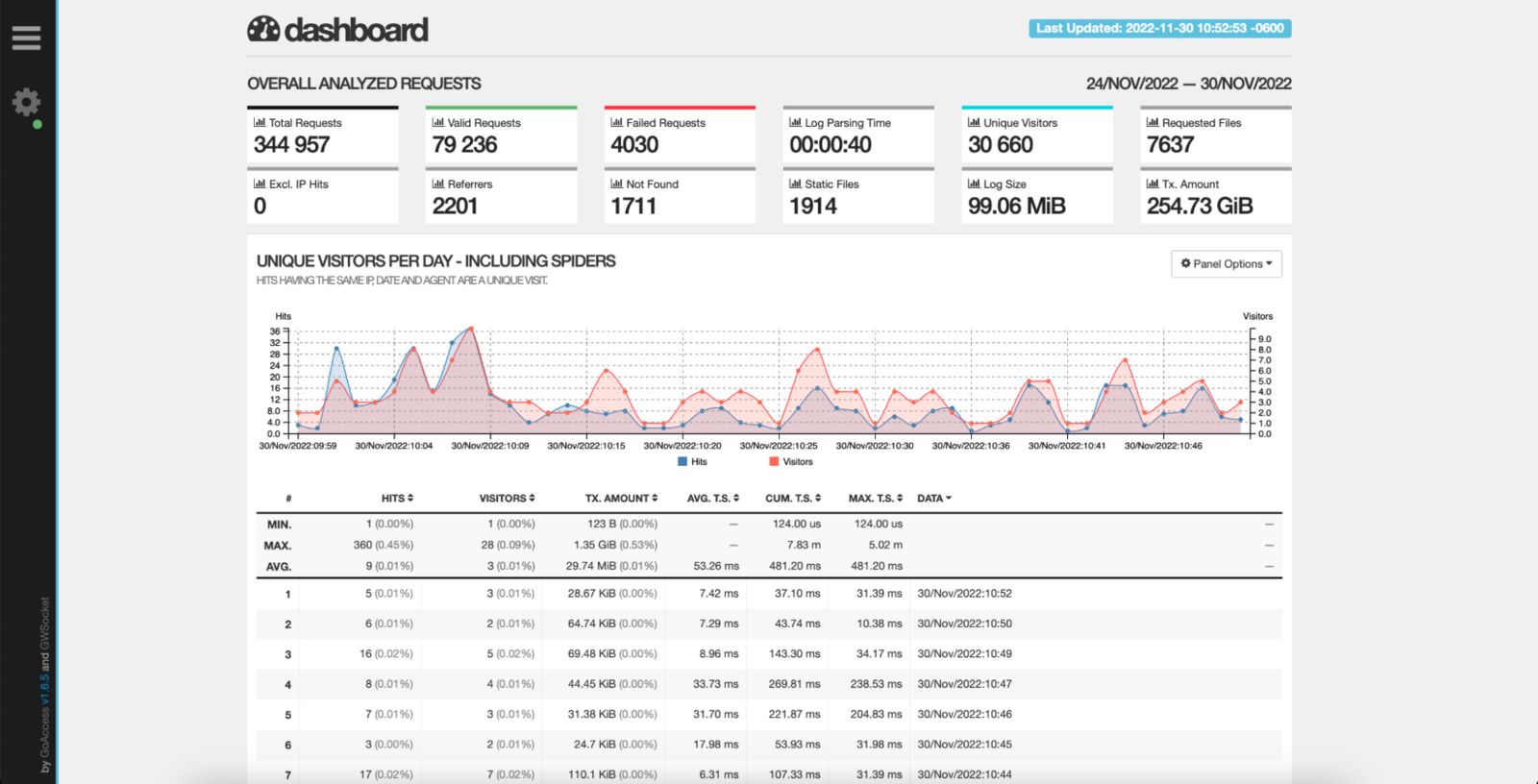Click the Log Size chart icon
This screenshot has height=784, width=1538.
pos(975,184)
